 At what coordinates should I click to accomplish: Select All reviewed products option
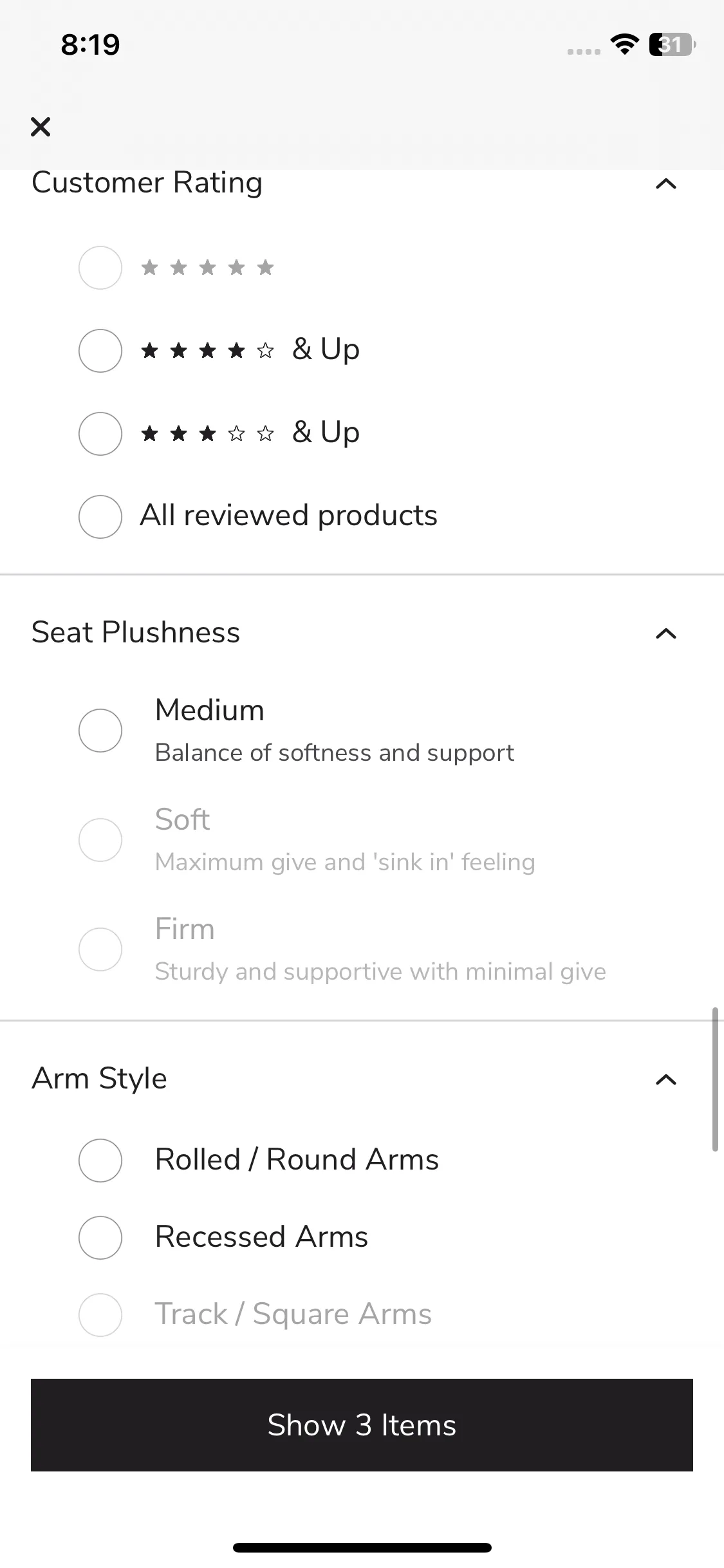pos(100,516)
